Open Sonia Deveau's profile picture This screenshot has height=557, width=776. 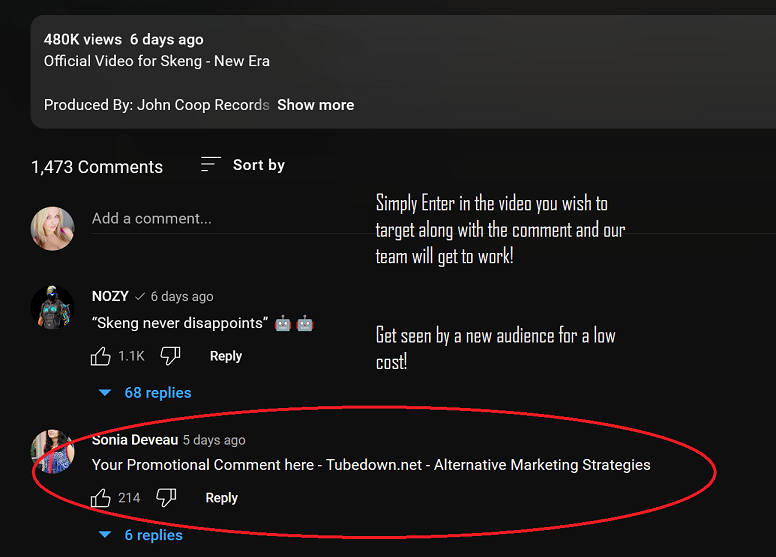point(52,451)
